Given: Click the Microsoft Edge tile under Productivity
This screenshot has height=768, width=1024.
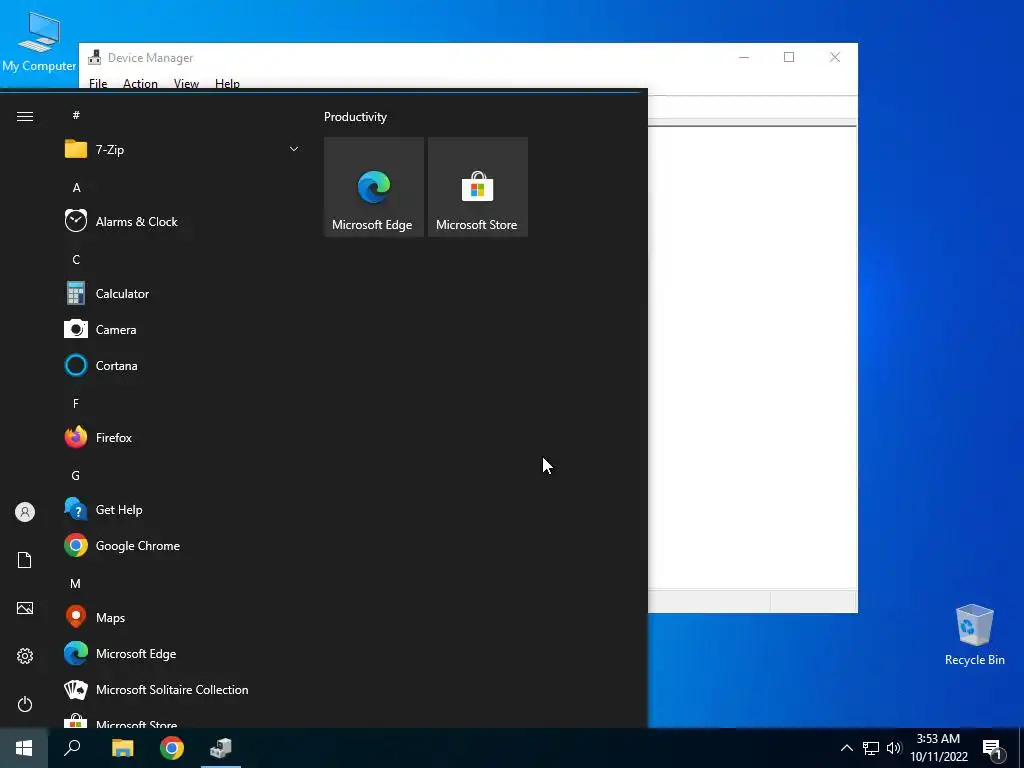Looking at the screenshot, I should pyautogui.click(x=374, y=187).
